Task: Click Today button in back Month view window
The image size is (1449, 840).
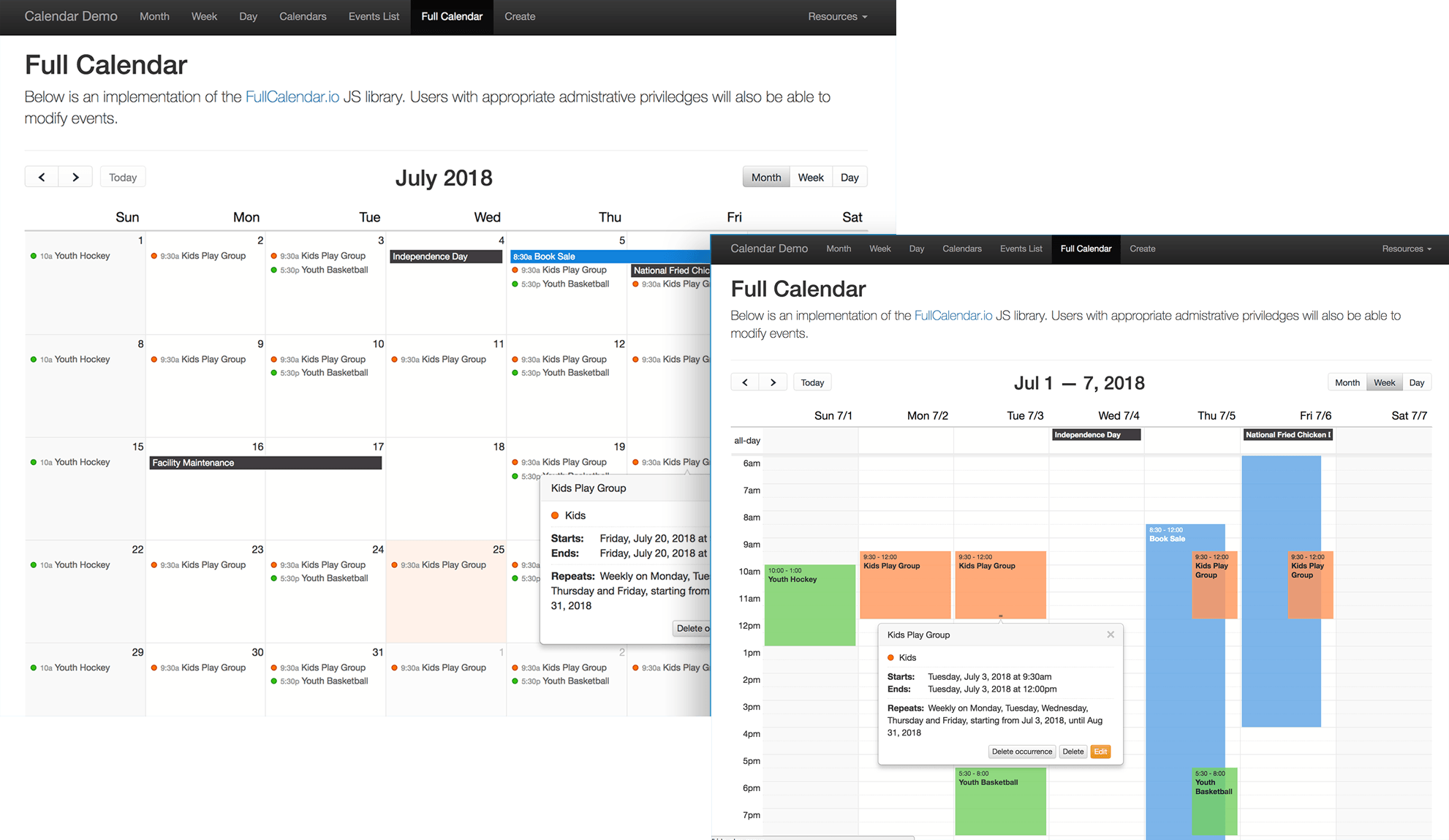Action: click(x=123, y=177)
